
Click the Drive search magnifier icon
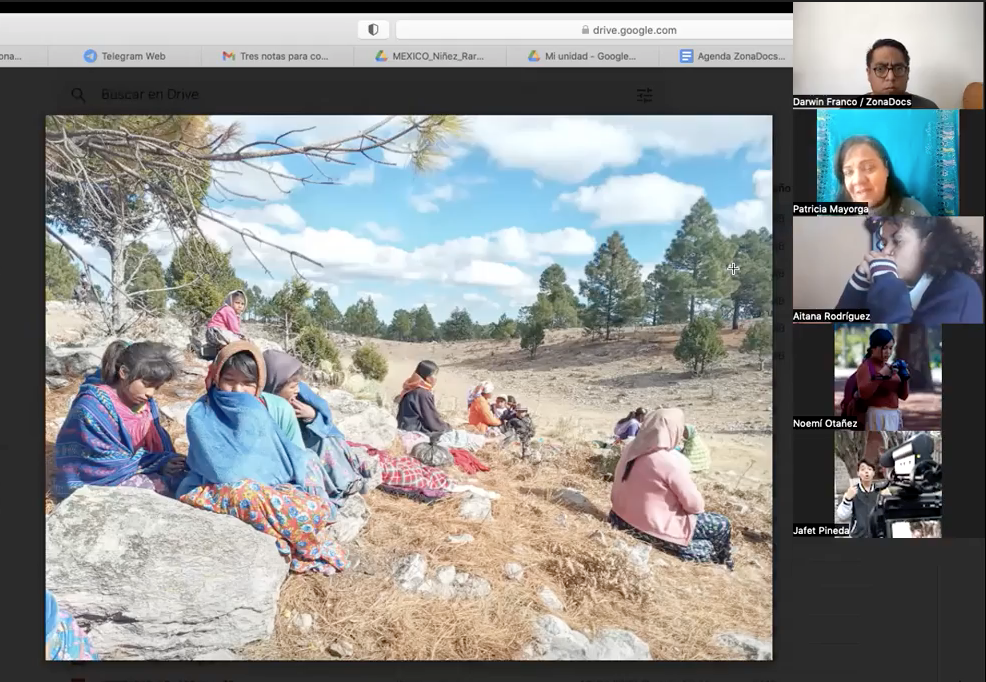click(x=78, y=95)
